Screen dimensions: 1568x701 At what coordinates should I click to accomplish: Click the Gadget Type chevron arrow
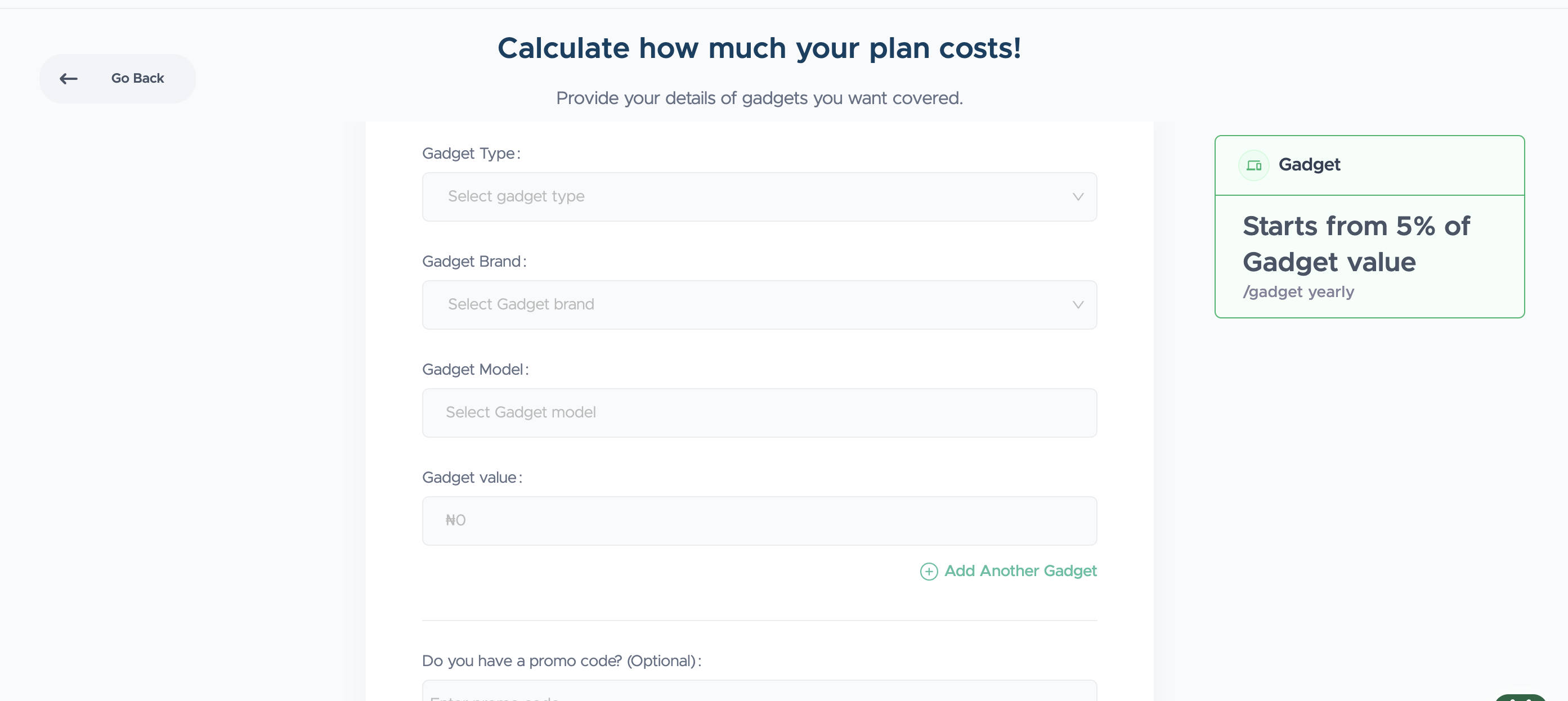coord(1077,196)
